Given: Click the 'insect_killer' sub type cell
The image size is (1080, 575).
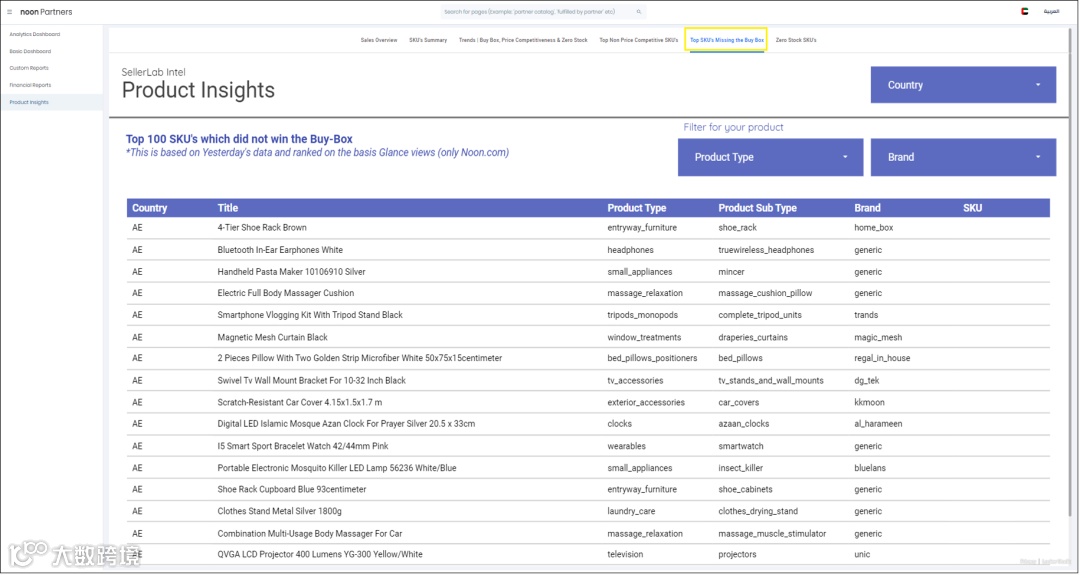Looking at the screenshot, I should point(740,468).
